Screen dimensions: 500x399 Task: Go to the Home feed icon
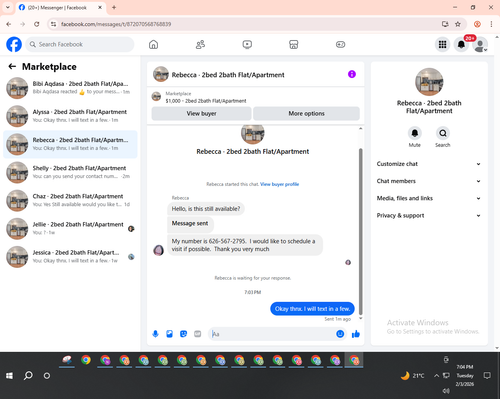pyautogui.click(x=153, y=44)
